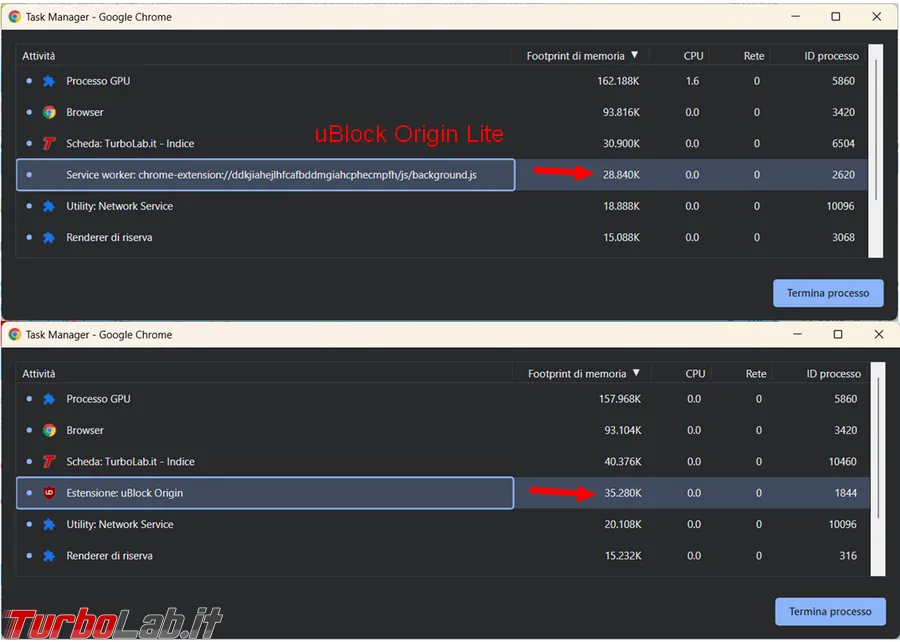Screen dimensions: 900x642
Task: Select Processo GPU row text in bottom window
Action: tap(98, 399)
